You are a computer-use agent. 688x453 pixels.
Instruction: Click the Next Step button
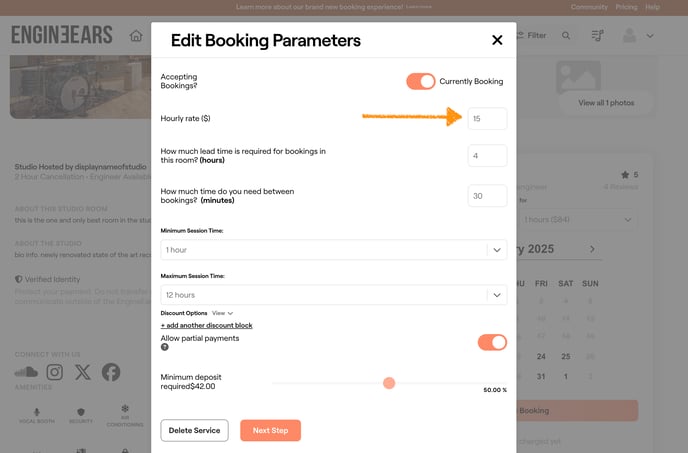270,430
